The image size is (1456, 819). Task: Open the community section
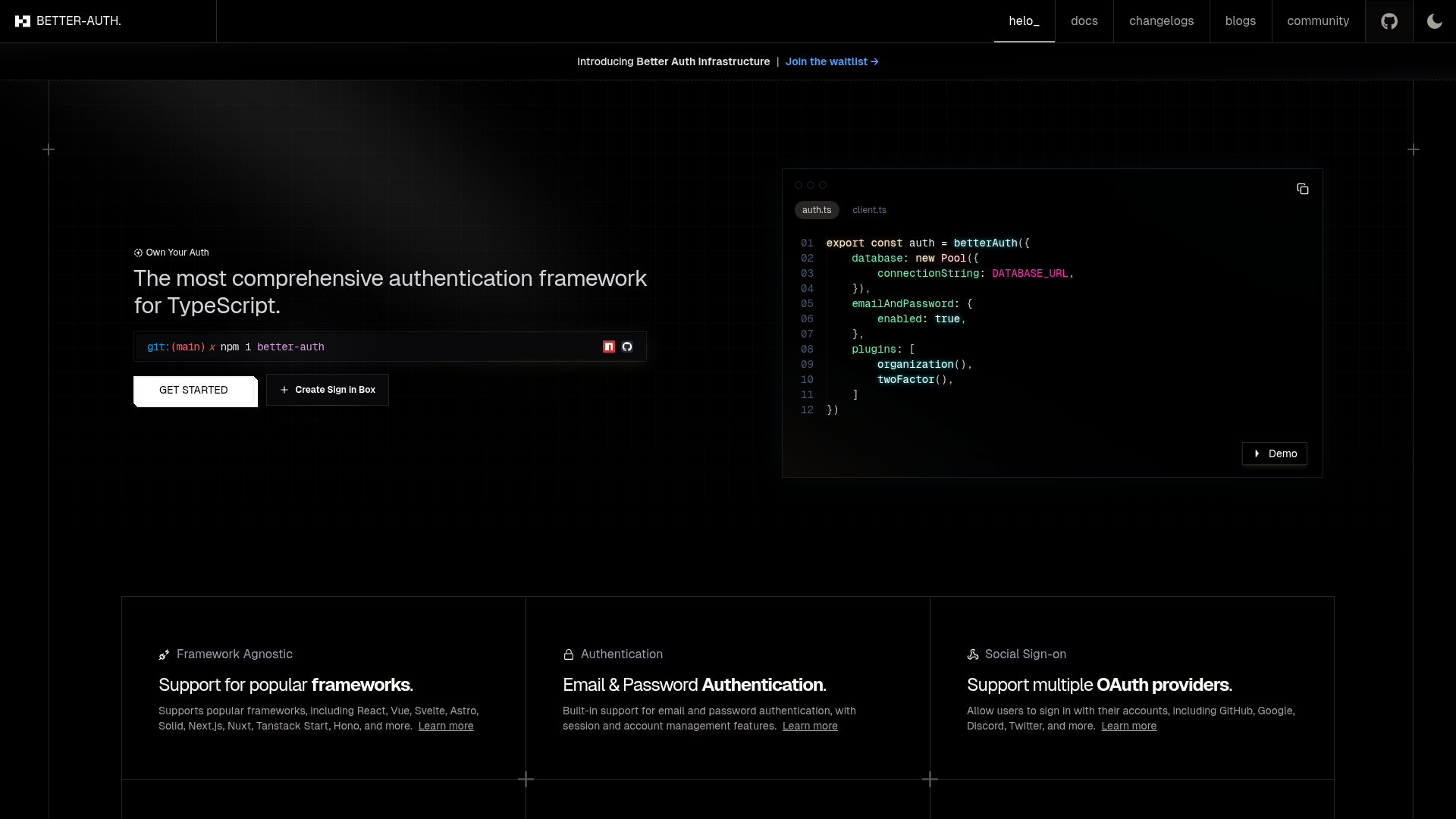coord(1318,21)
